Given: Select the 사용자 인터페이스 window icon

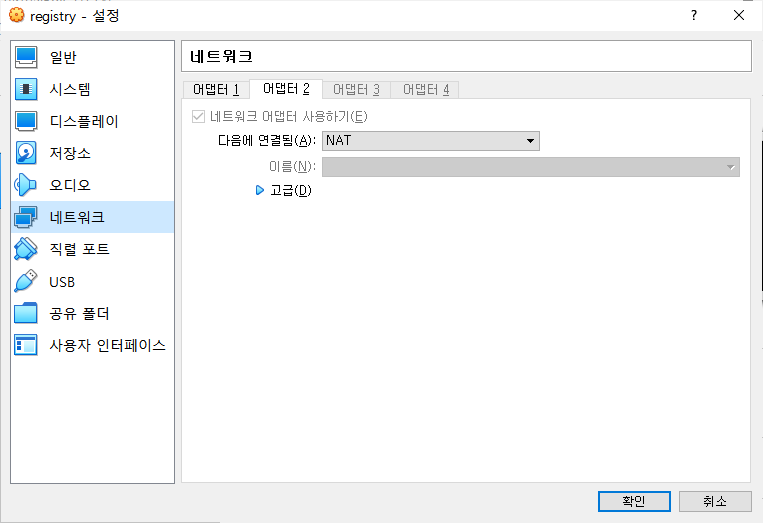Looking at the screenshot, I should pos(26,345).
